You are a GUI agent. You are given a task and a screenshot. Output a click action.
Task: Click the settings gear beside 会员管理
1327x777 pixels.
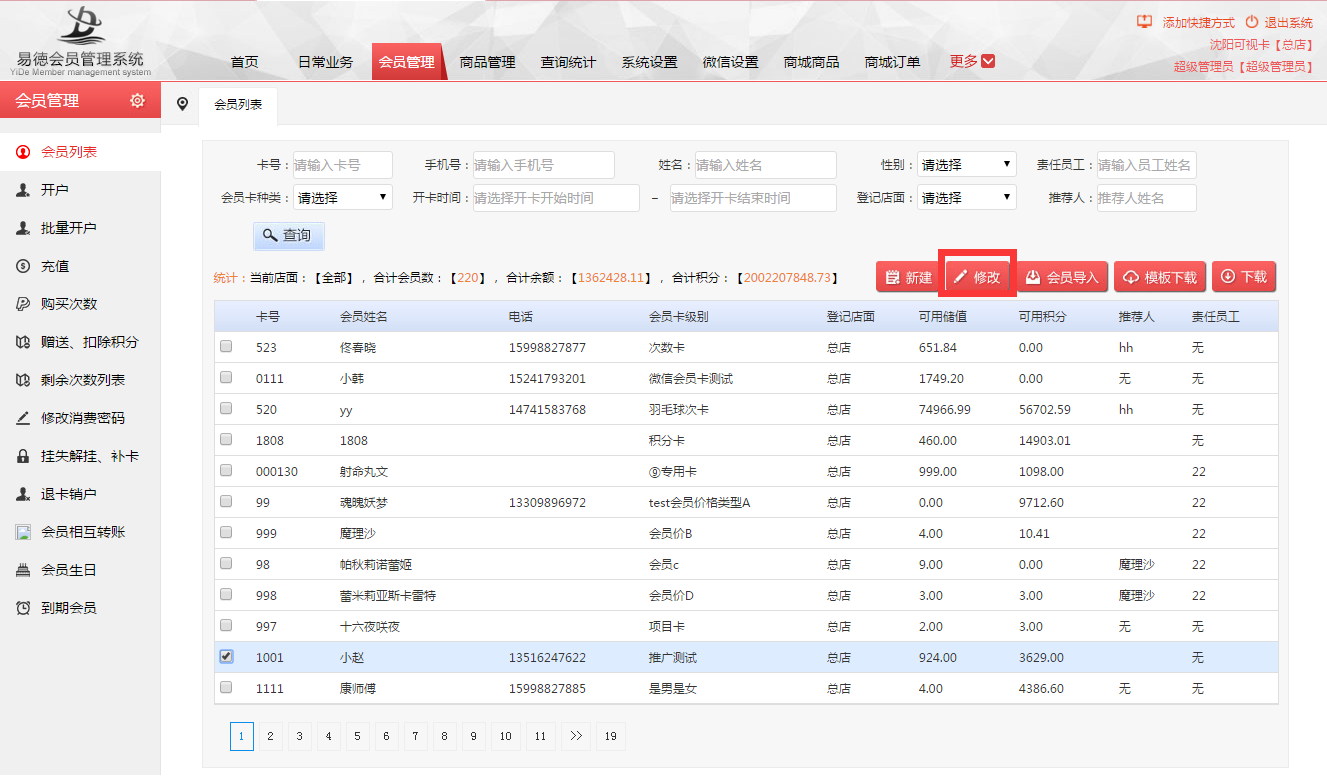click(x=138, y=100)
